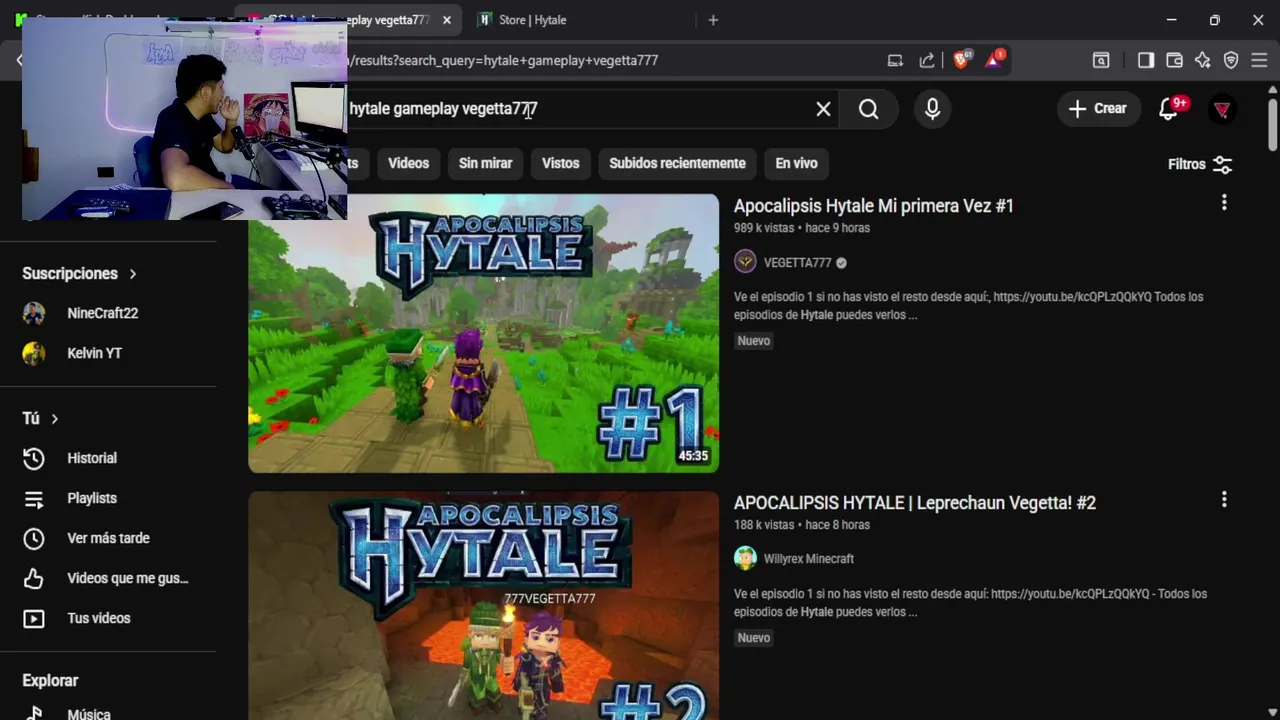This screenshot has width=1280, height=720.
Task: Open the browser hamburger menu
Action: tap(1259, 60)
